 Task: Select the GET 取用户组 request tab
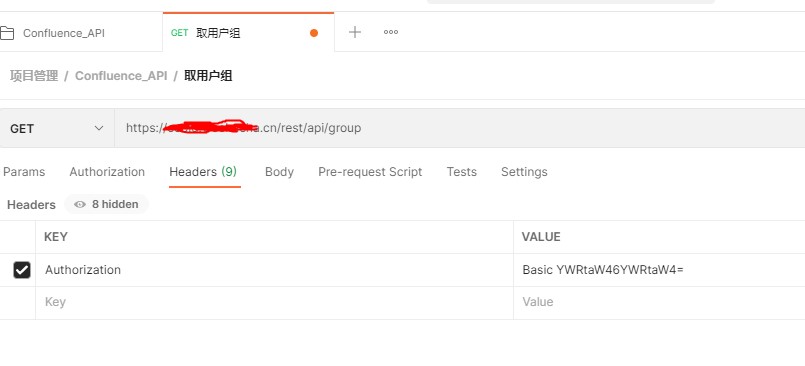248,33
